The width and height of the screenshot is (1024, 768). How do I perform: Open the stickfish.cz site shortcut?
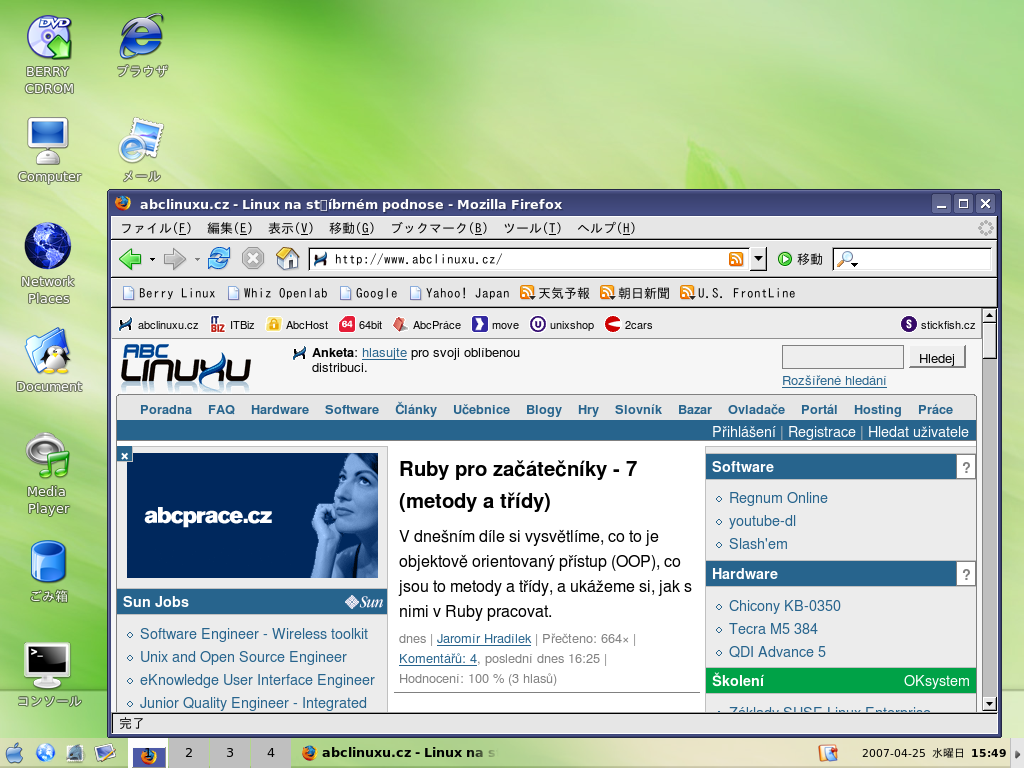point(938,325)
